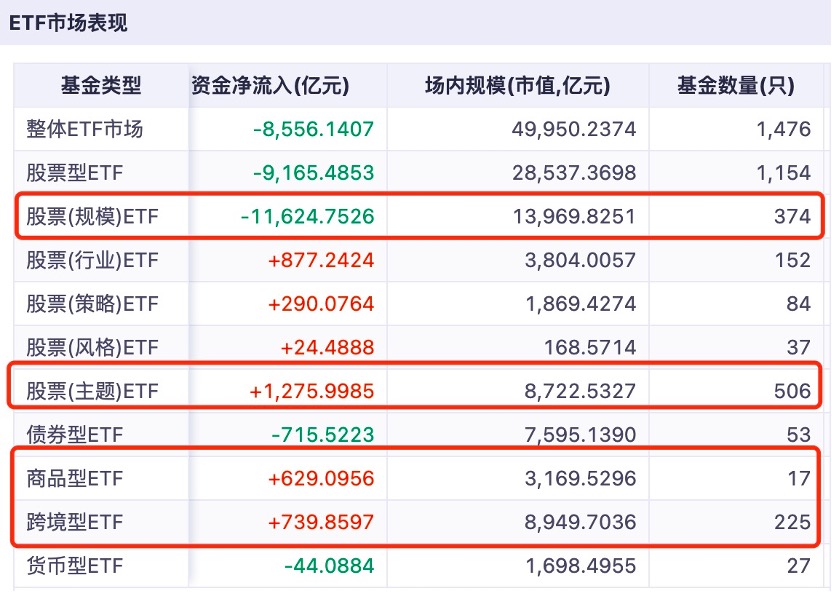Click the 基金数量(只) column header
832x592 pixels.
click(735, 86)
